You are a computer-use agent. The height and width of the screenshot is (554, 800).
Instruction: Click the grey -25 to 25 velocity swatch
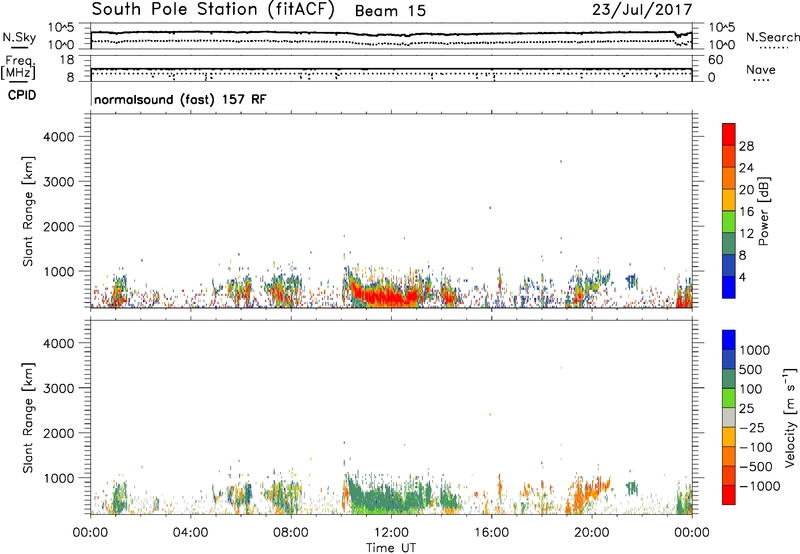pos(729,418)
